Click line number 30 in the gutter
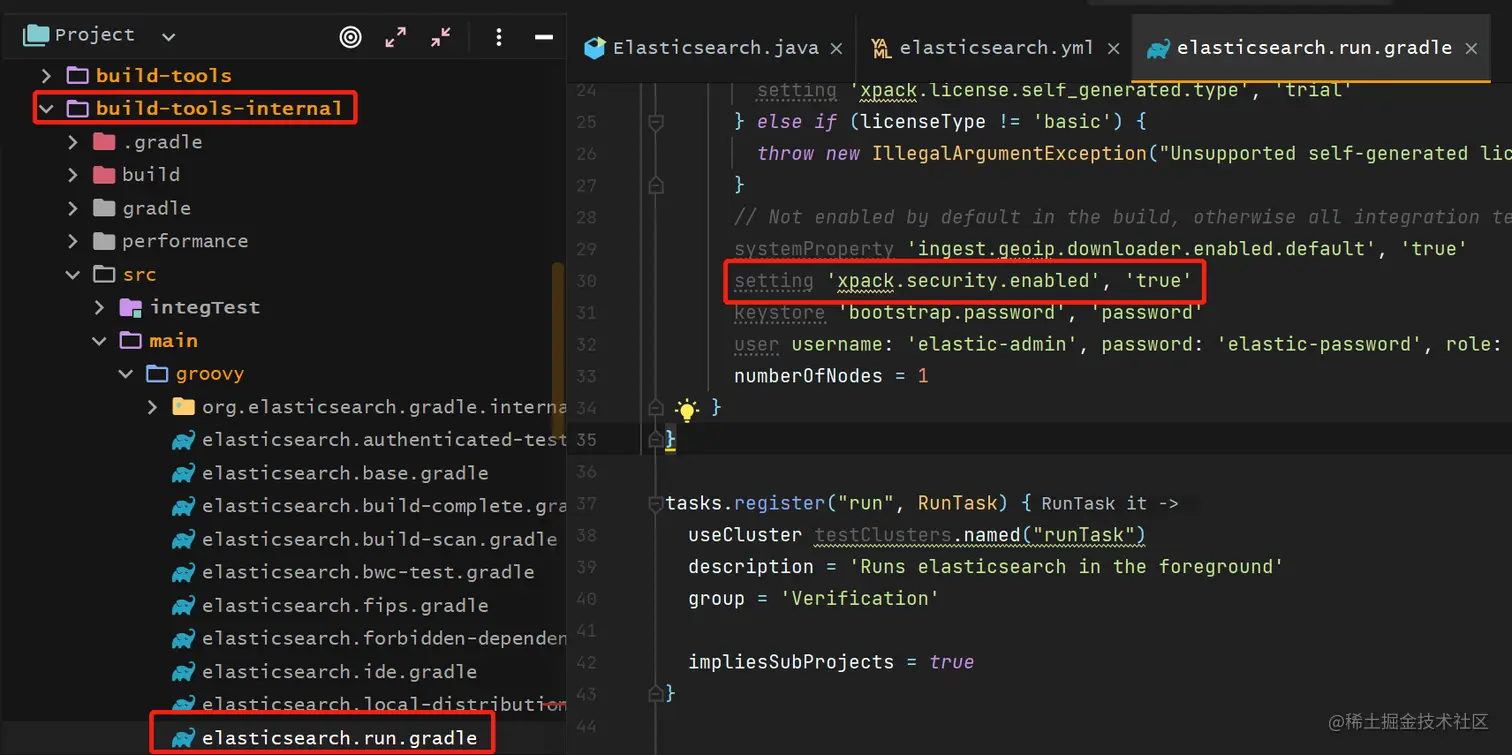The width and height of the screenshot is (1512, 755). pos(586,281)
